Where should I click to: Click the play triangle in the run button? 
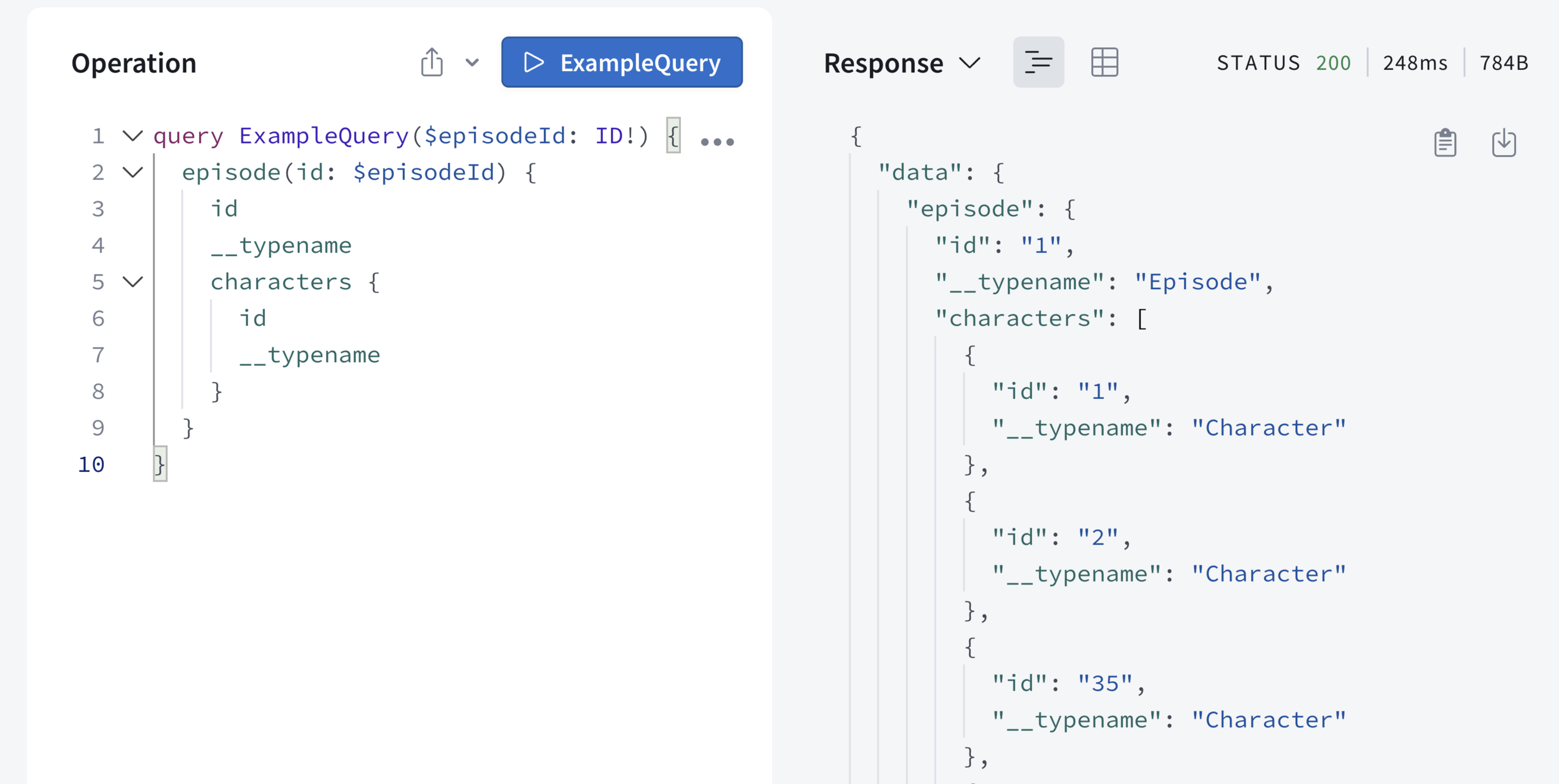534,62
